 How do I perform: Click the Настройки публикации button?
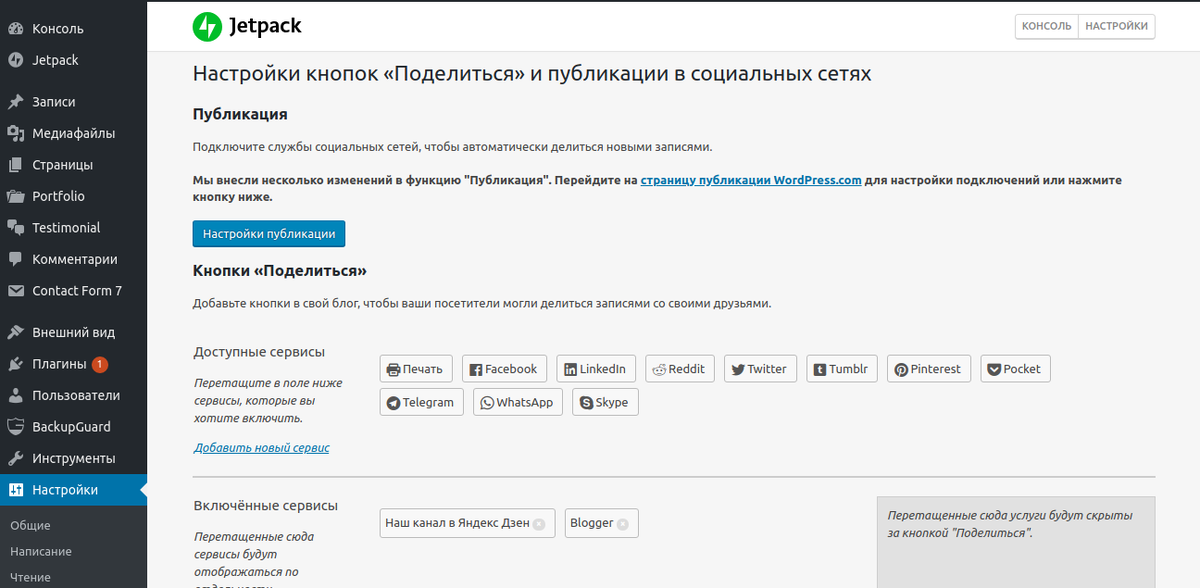(268, 233)
